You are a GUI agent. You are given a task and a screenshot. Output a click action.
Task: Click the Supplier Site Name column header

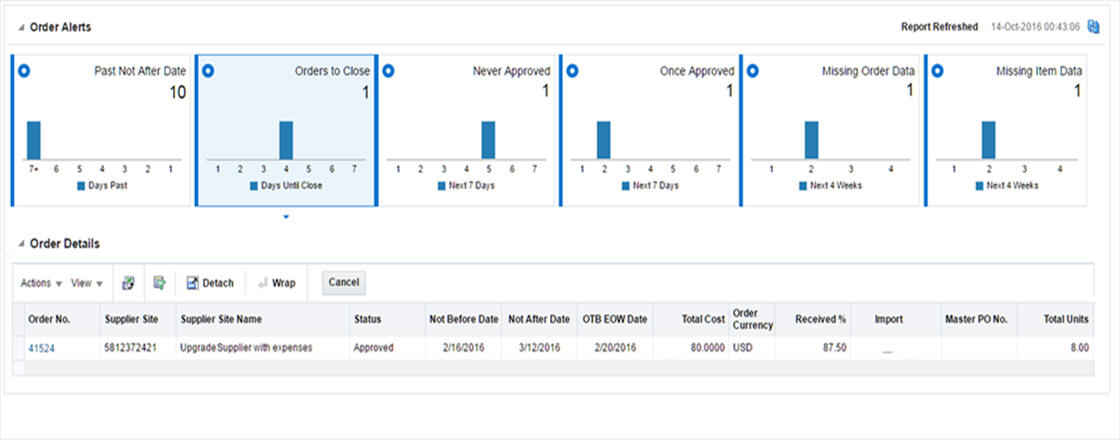[x=263, y=319]
